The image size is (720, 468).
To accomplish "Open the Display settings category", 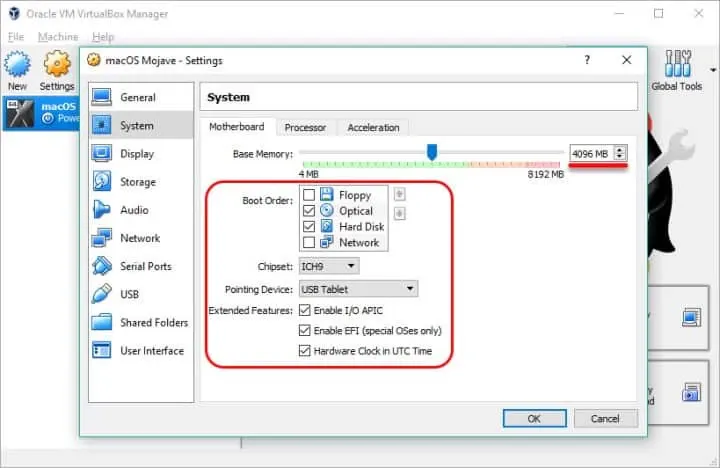I will 141,153.
